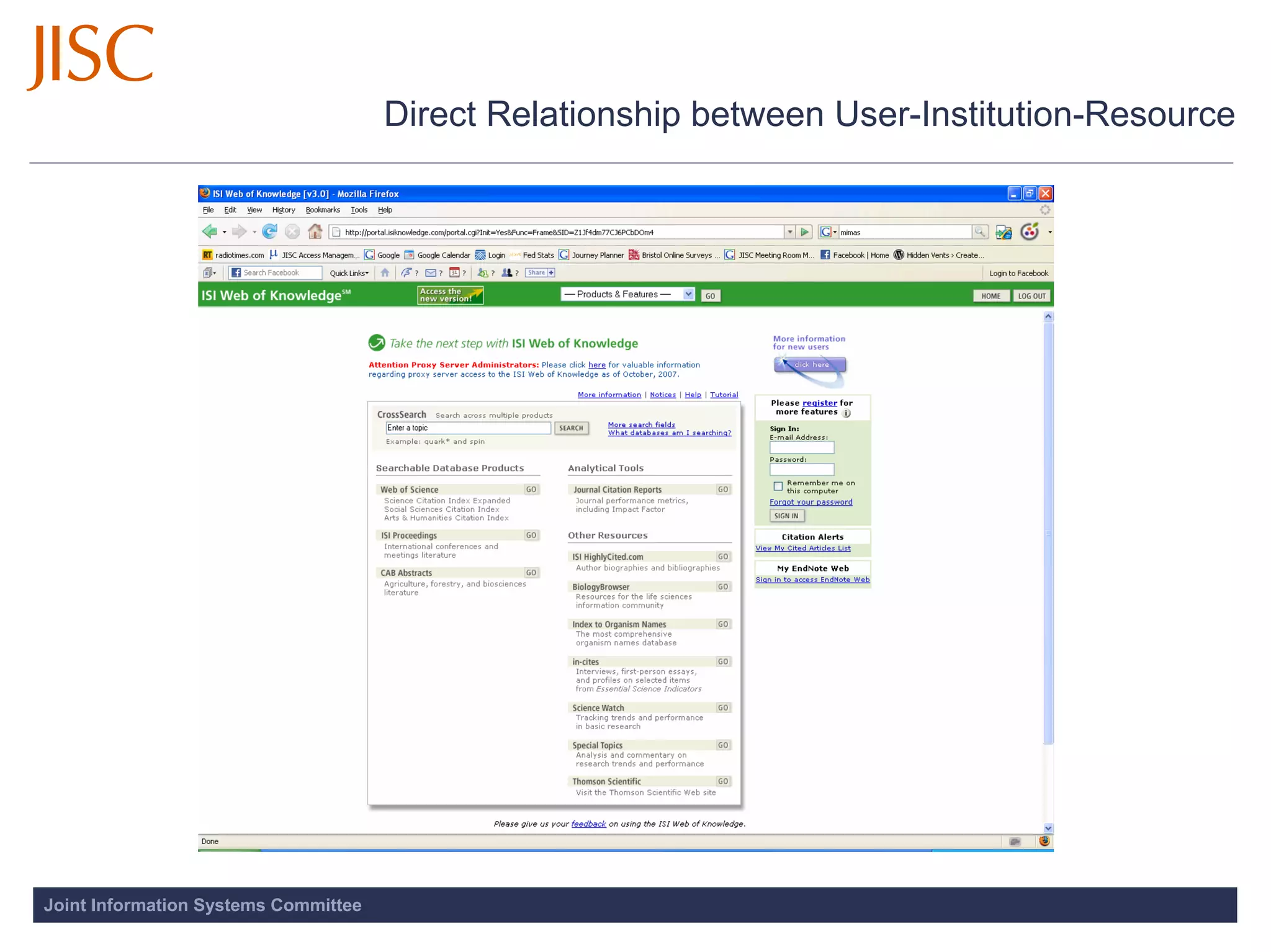Screen dimensions: 1271x952
Task: Open the Forward button history dropdown arrow
Action: point(254,233)
